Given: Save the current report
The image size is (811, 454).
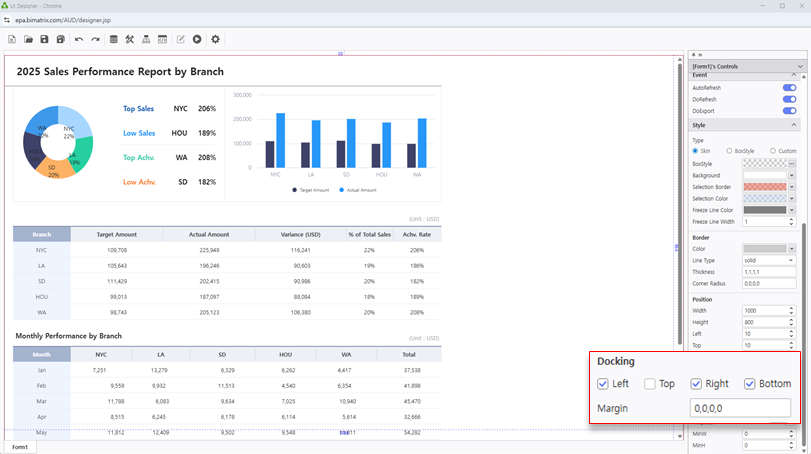Looking at the screenshot, I should click(44, 40).
